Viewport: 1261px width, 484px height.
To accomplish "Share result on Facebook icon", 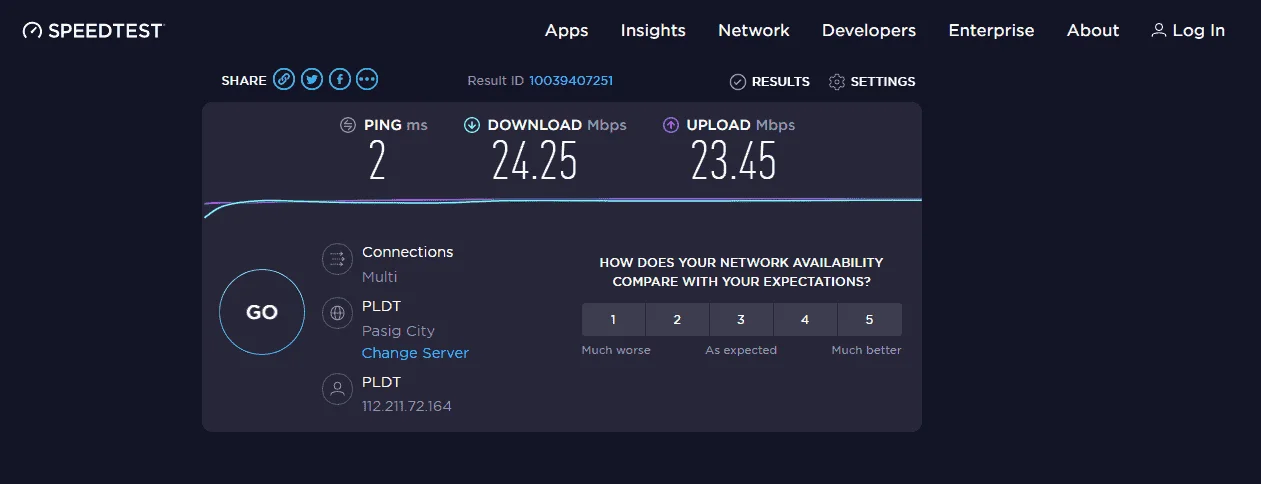I will coord(340,80).
